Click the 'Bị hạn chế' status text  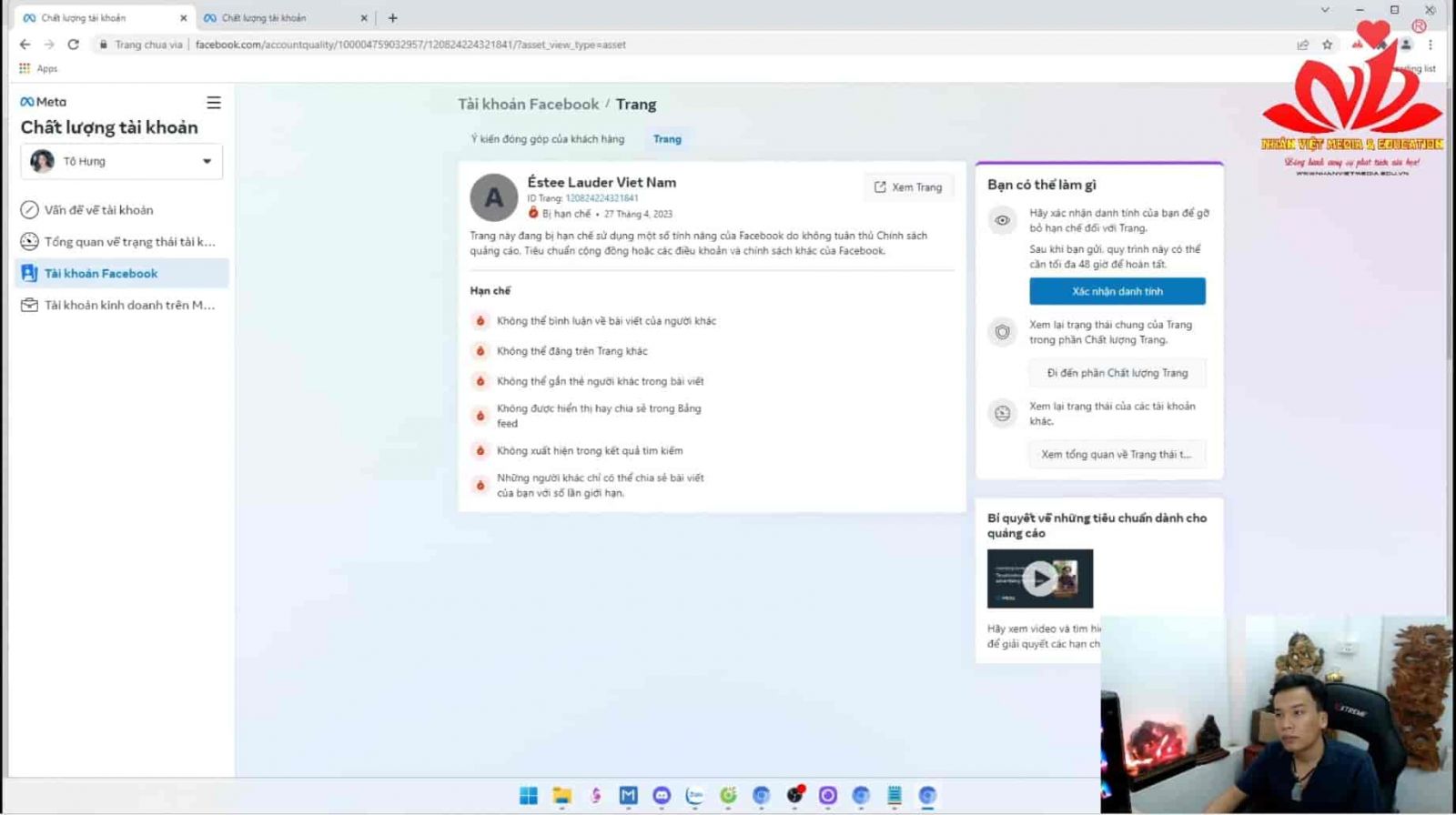pos(566,215)
